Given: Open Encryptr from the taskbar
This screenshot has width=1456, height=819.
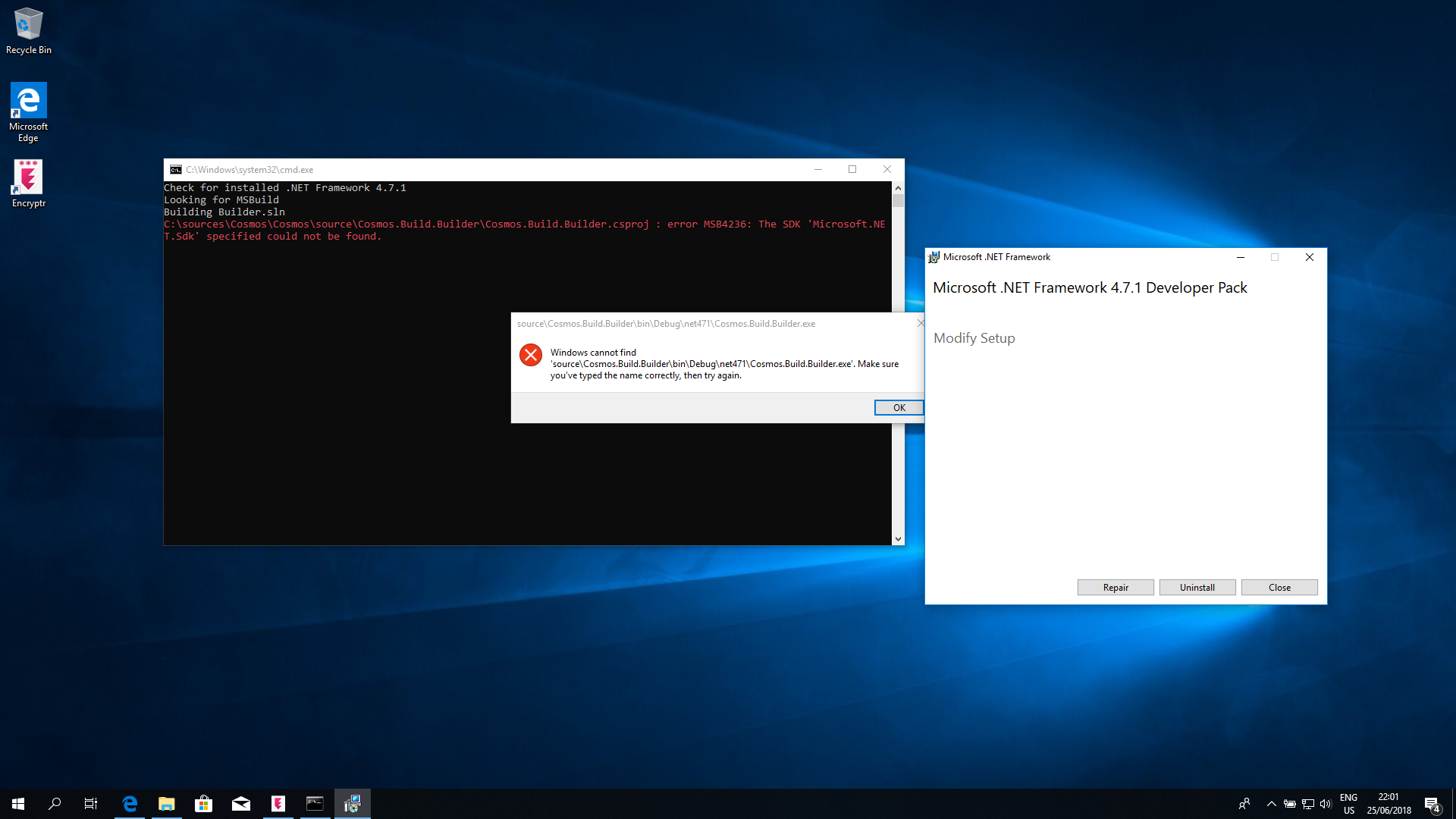Looking at the screenshot, I should pyautogui.click(x=278, y=803).
